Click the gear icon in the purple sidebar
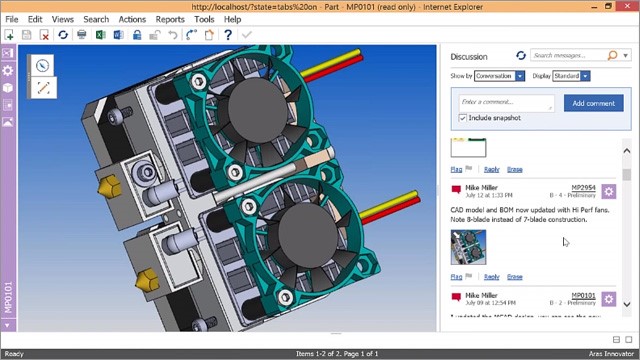 (8, 71)
